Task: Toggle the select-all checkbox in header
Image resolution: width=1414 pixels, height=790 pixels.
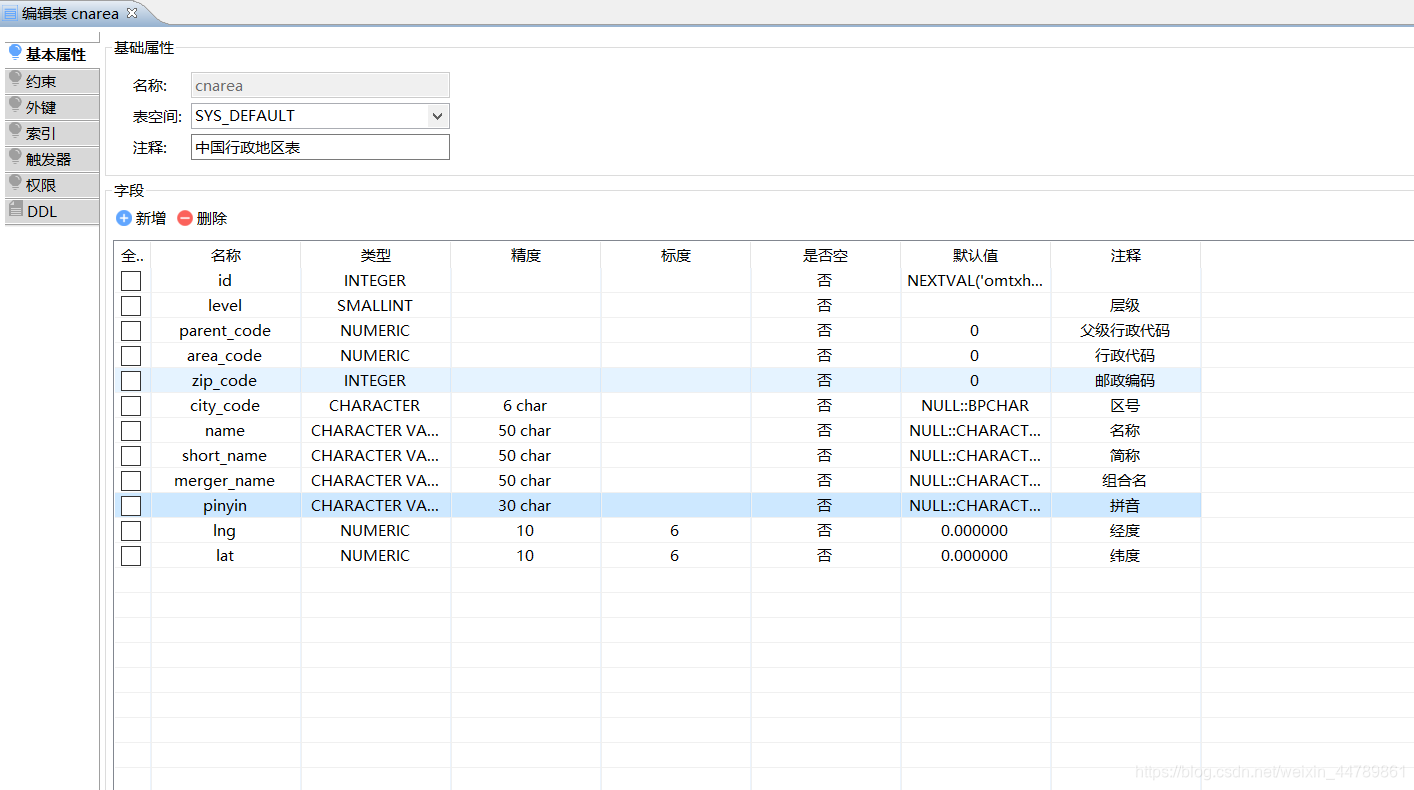Action: pyautogui.click(x=131, y=256)
